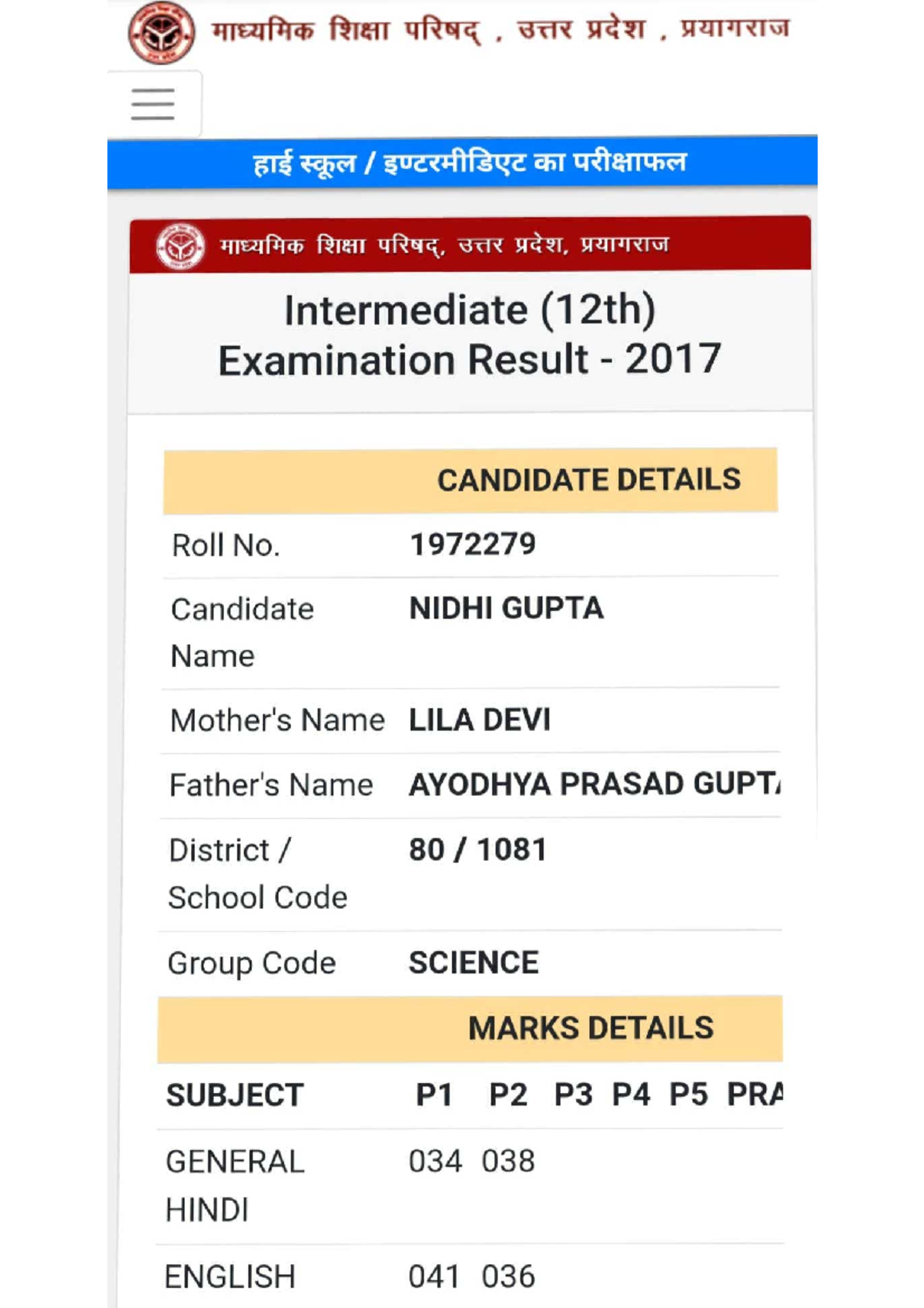924x1308 pixels.
Task: Click English P2 marks 036
Action: click(x=508, y=1276)
